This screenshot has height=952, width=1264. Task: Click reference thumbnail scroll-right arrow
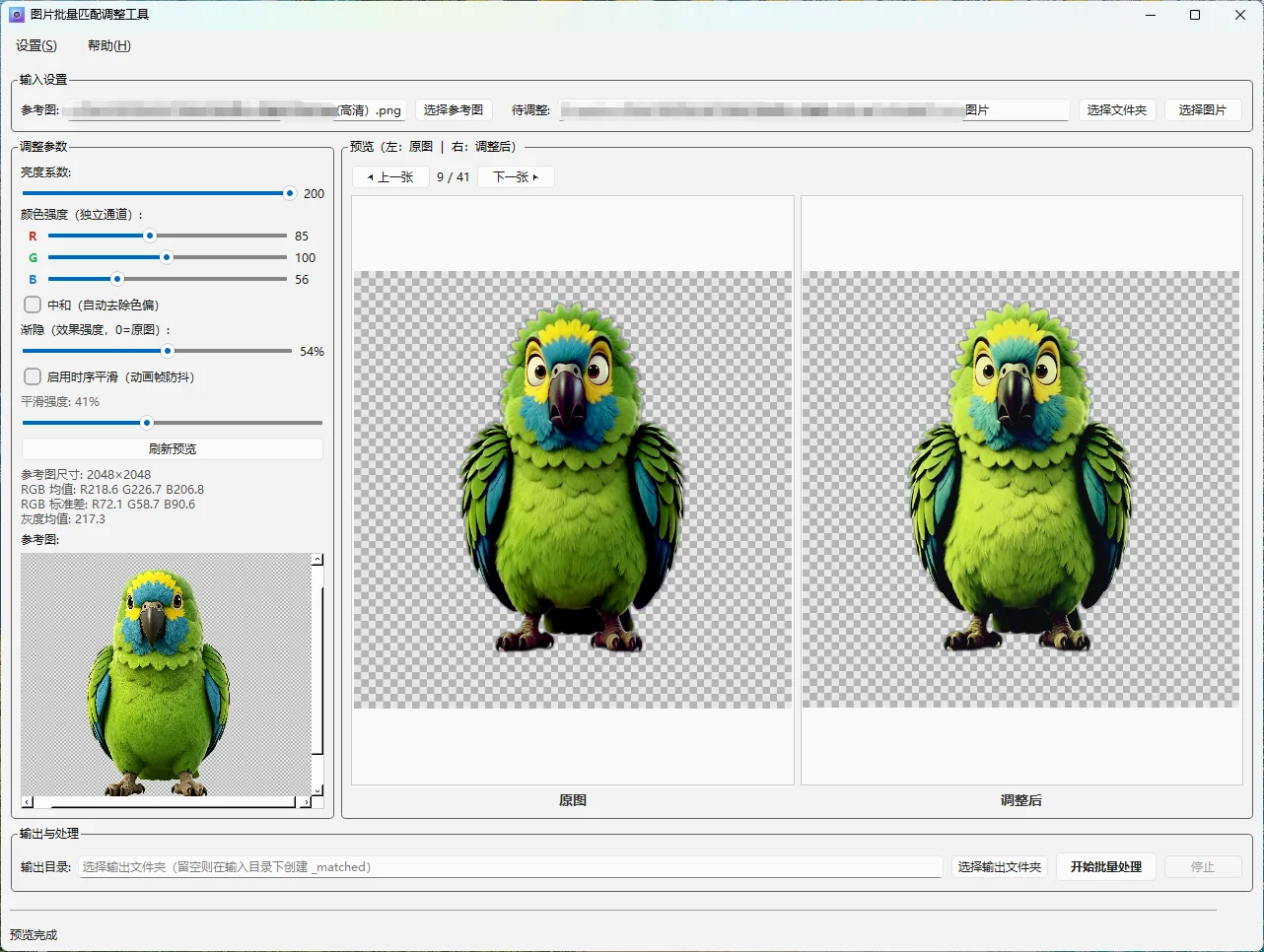click(x=305, y=802)
